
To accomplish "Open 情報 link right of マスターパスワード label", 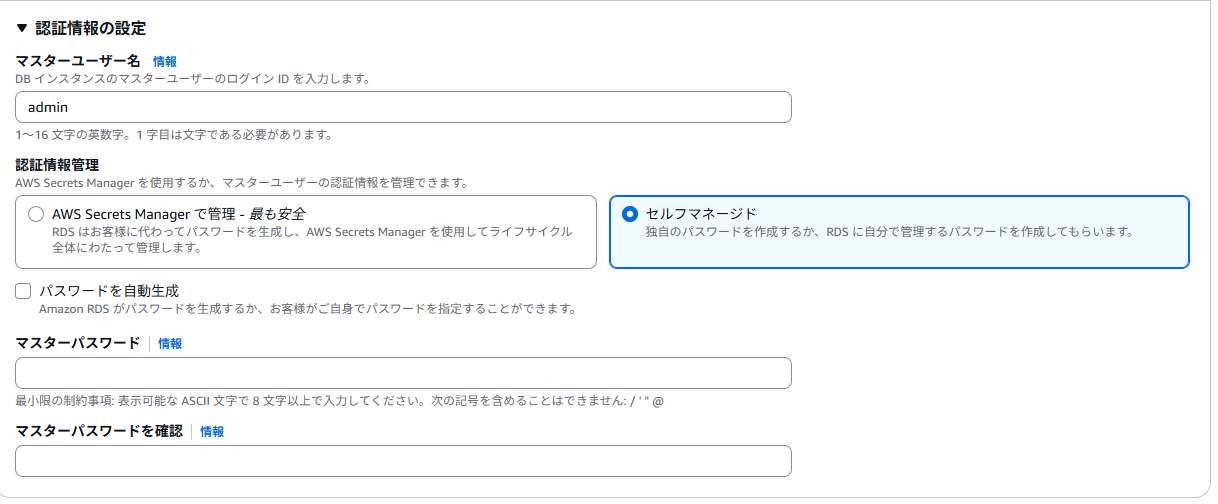I will click(170, 344).
